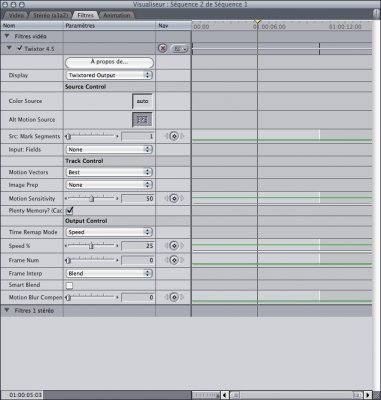Open the Input: Fields dropdown
This screenshot has width=381, height=400.
click(109, 149)
